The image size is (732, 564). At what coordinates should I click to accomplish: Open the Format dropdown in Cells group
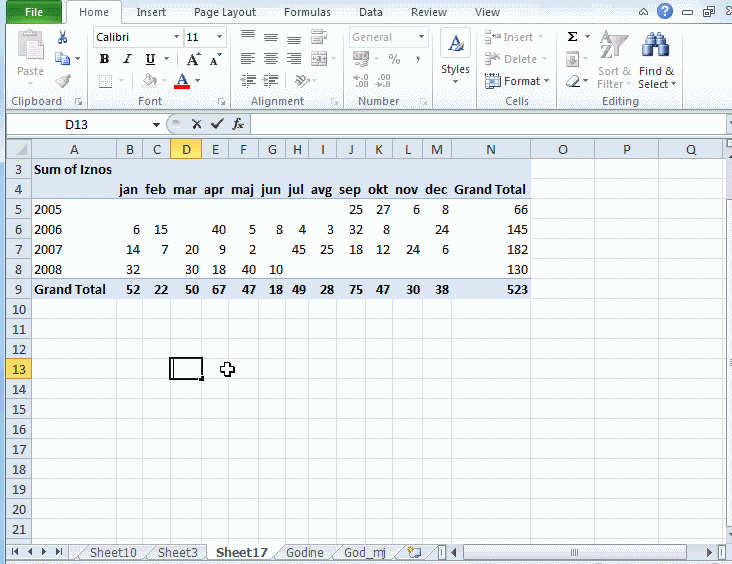click(517, 81)
